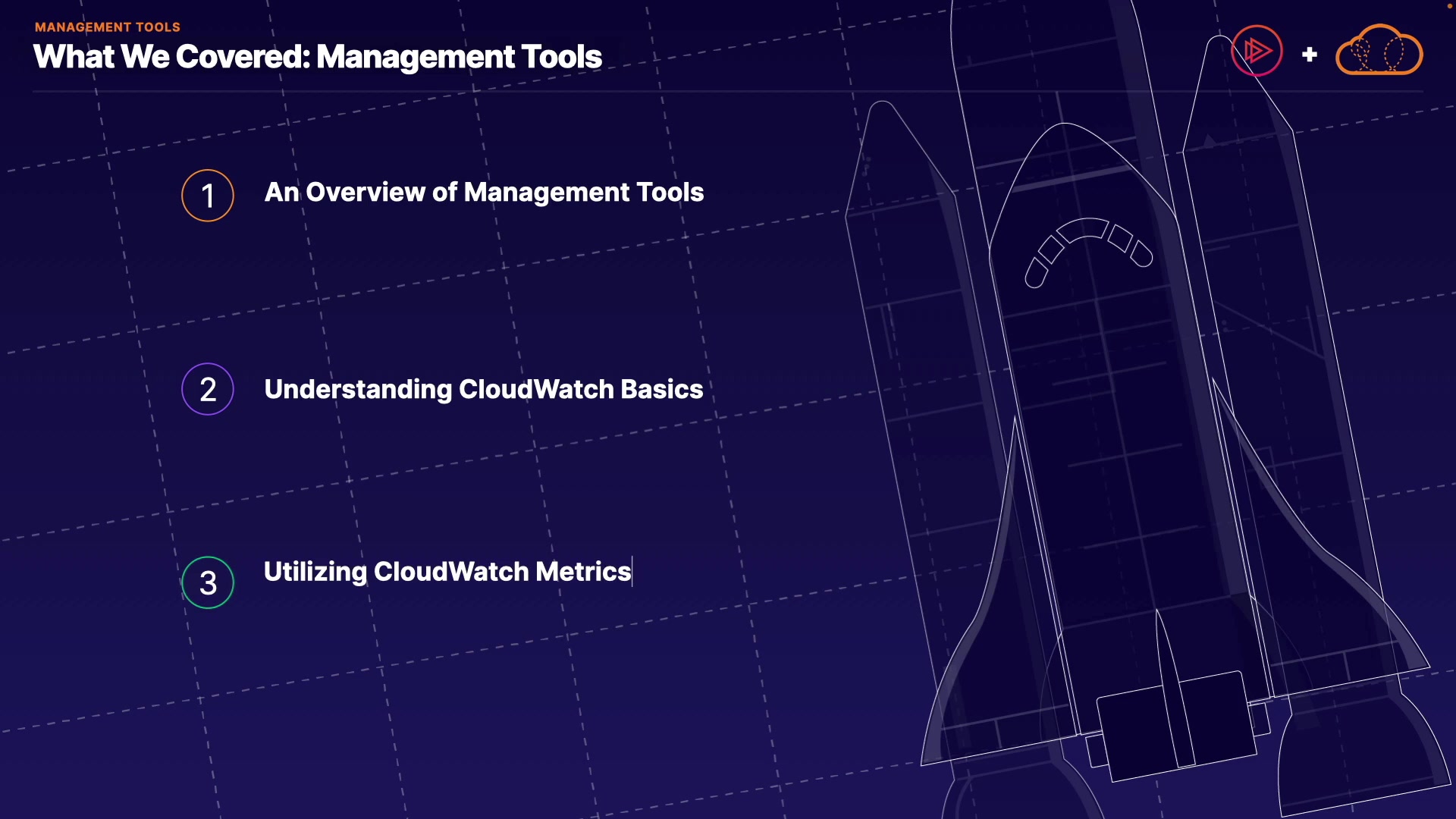Image resolution: width=1456 pixels, height=819 pixels.
Task: Click the Pluralsight play logo icon
Action: [x=1257, y=52]
